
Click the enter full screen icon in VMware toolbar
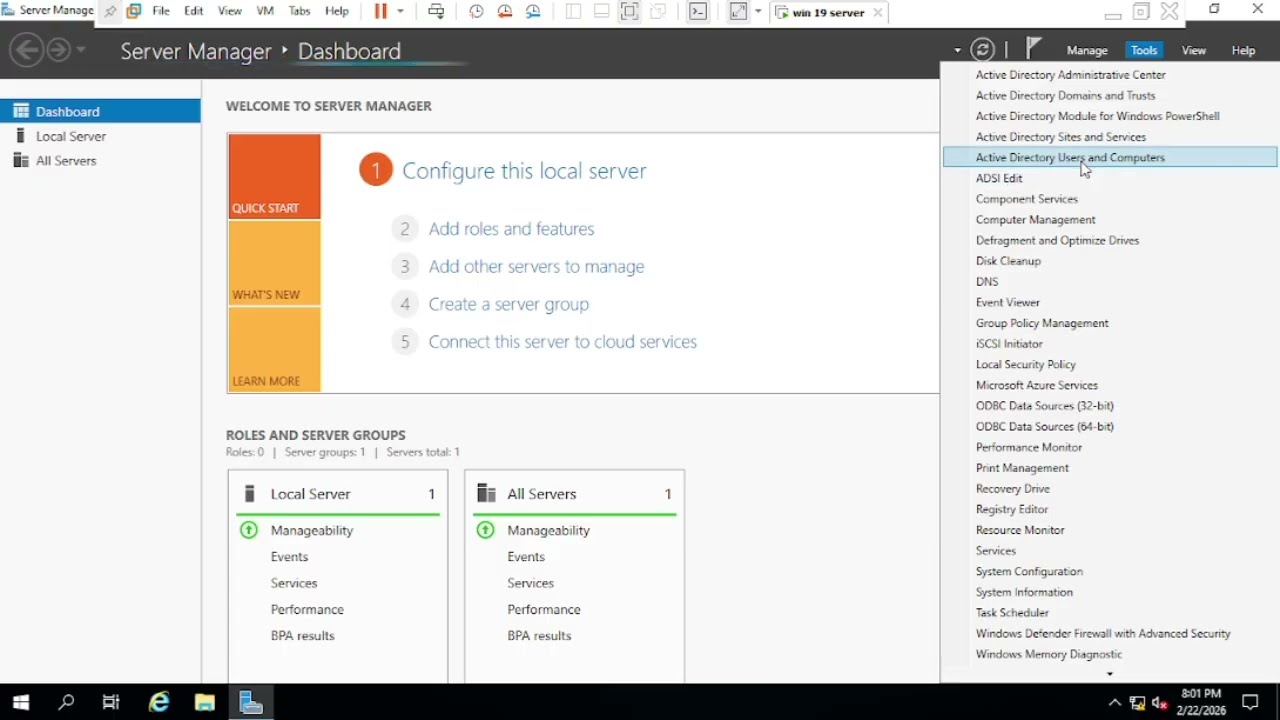[629, 12]
